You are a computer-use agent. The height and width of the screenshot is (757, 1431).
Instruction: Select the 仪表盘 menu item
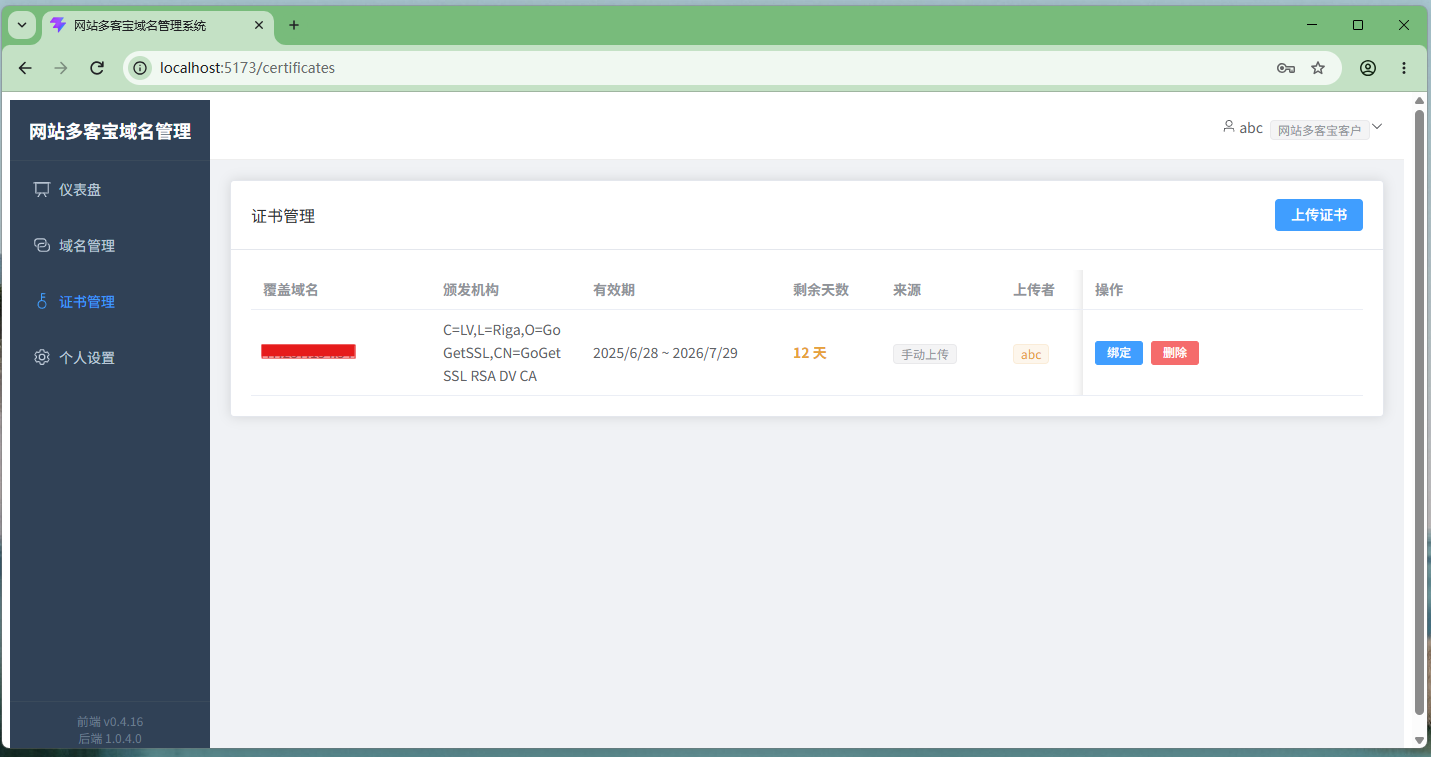(x=110, y=189)
